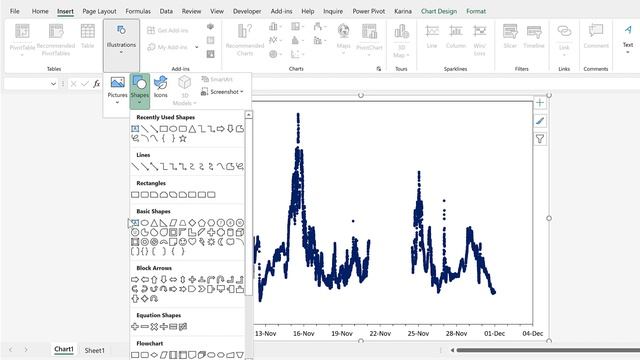Image resolution: width=640 pixels, height=360 pixels.
Task: Switch to the Power Pivot tab
Action: [x=369, y=11]
